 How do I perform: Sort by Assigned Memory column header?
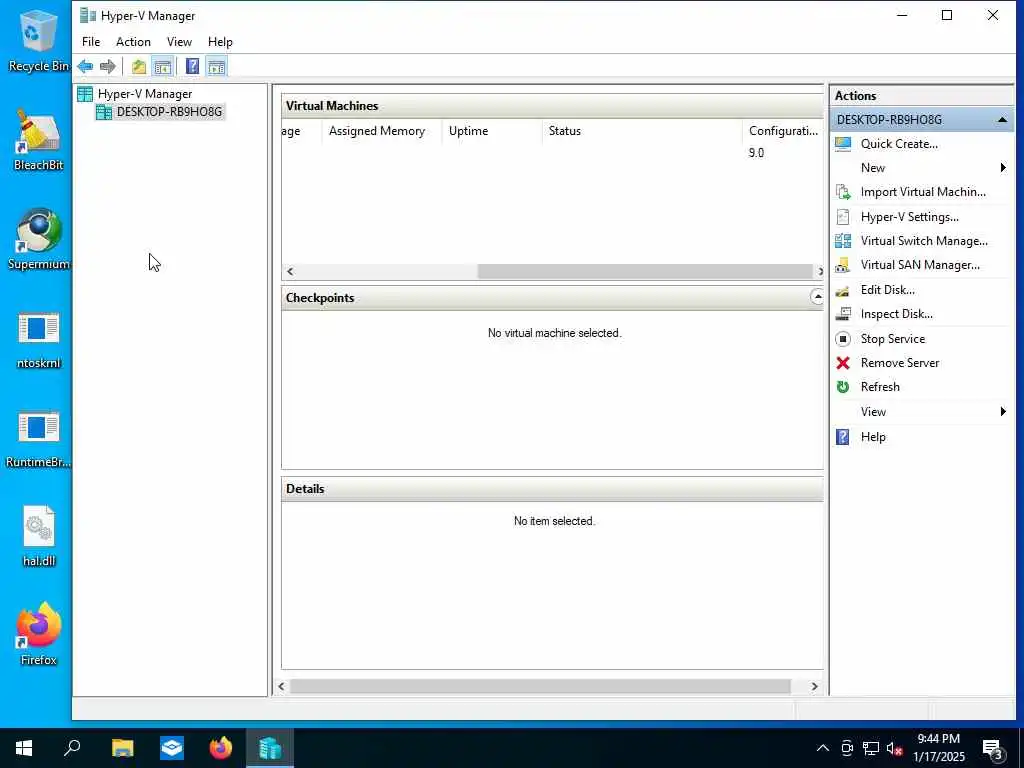(382, 131)
